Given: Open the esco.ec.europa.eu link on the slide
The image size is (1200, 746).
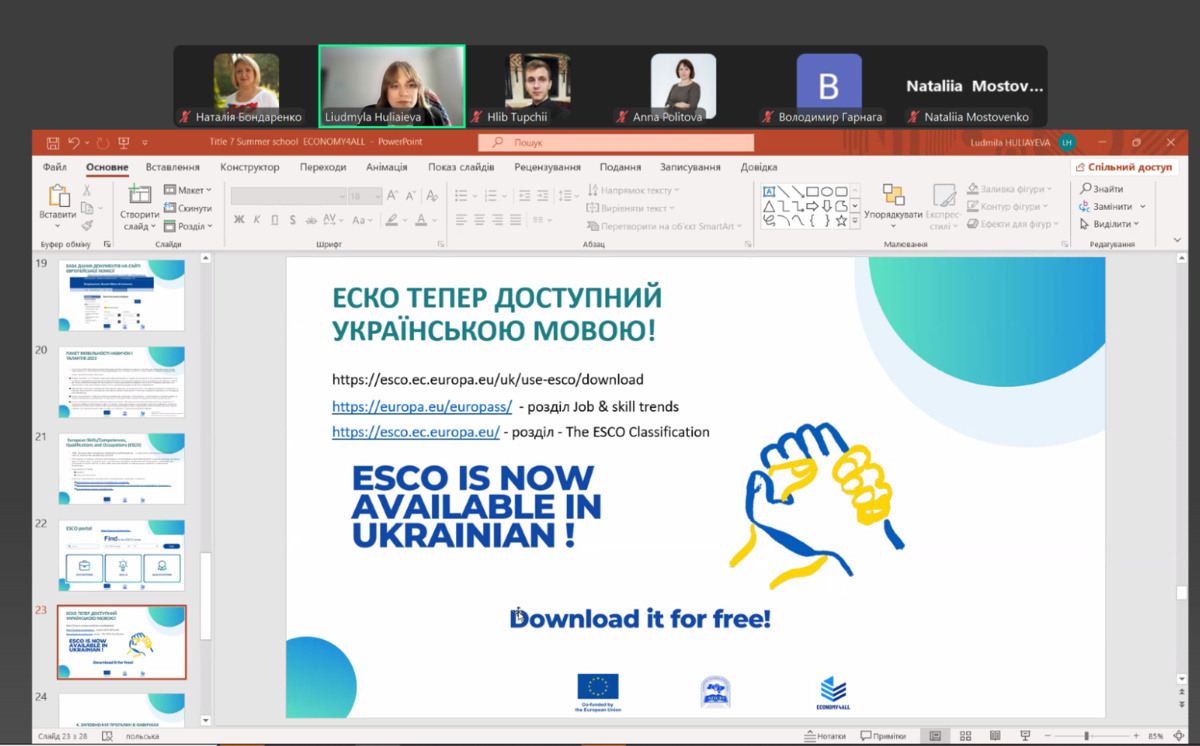Looking at the screenshot, I should (416, 432).
